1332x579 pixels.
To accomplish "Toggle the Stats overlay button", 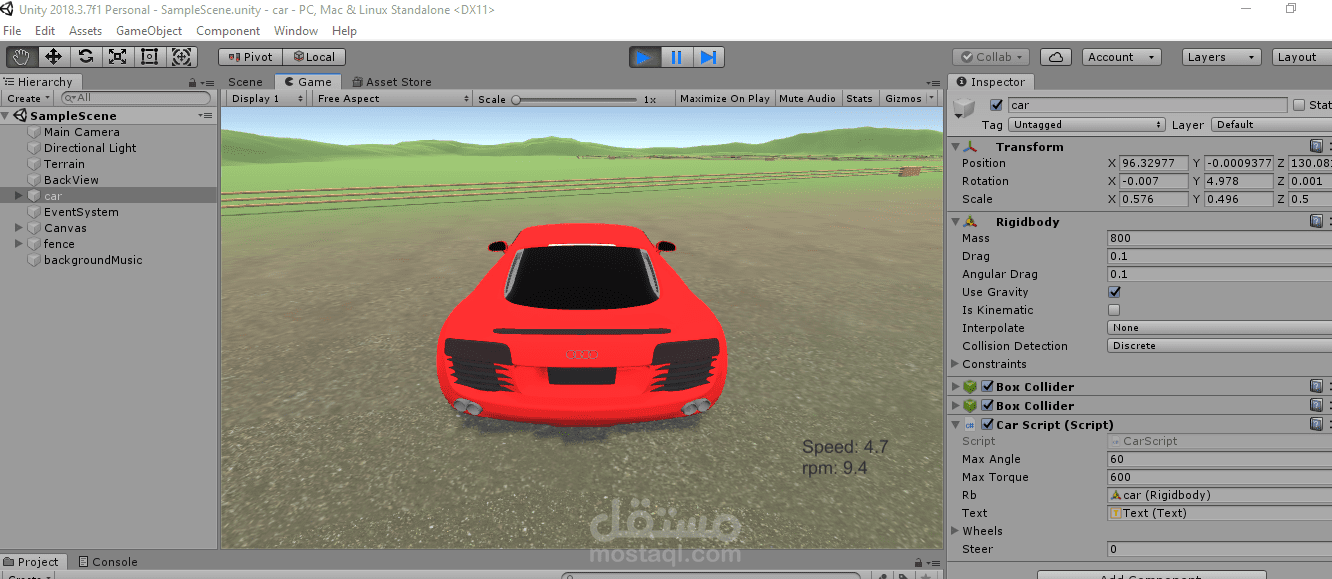I will (x=859, y=99).
